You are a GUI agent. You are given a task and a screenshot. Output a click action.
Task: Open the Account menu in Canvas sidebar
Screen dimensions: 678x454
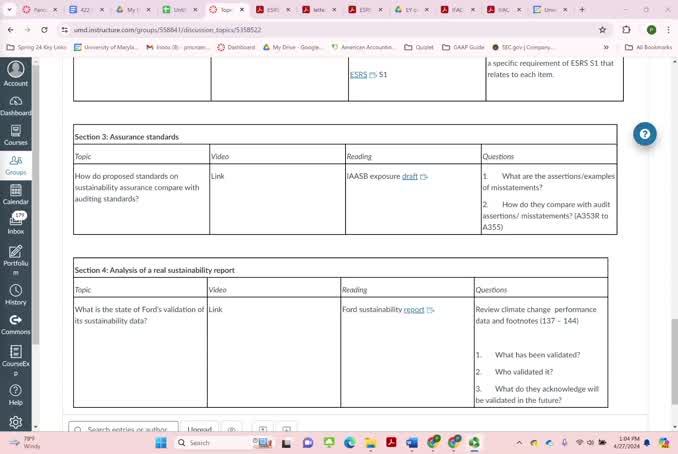click(15, 74)
